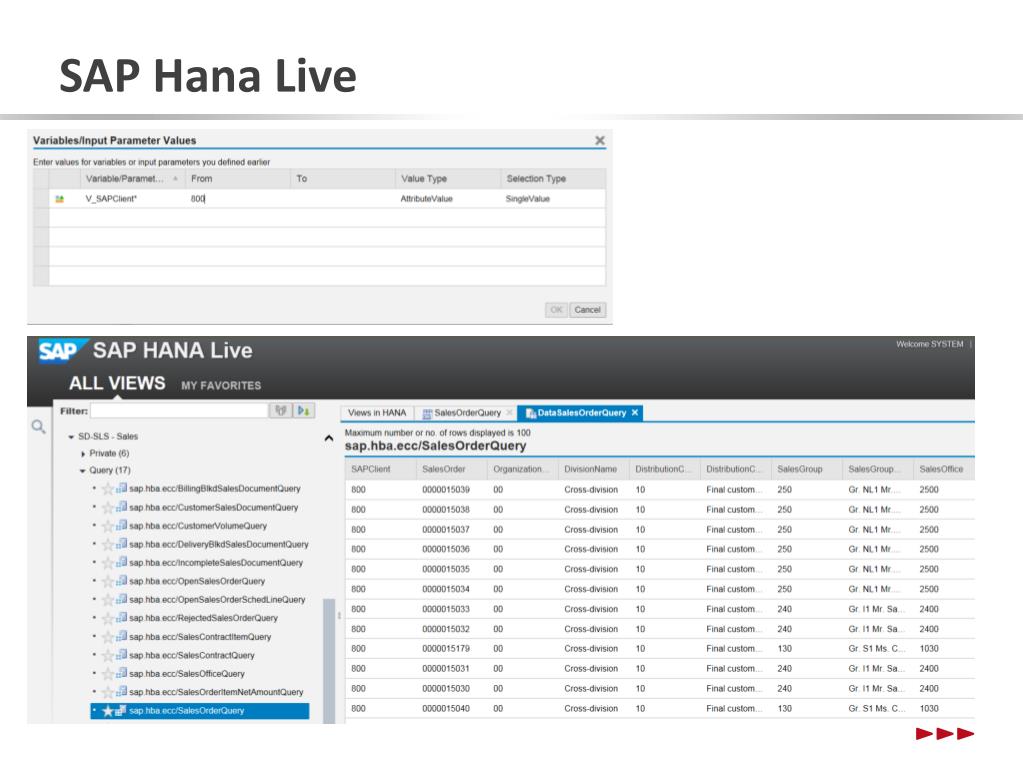1023x767 pixels.
Task: Collapse the Query (17) node
Action: [82, 471]
